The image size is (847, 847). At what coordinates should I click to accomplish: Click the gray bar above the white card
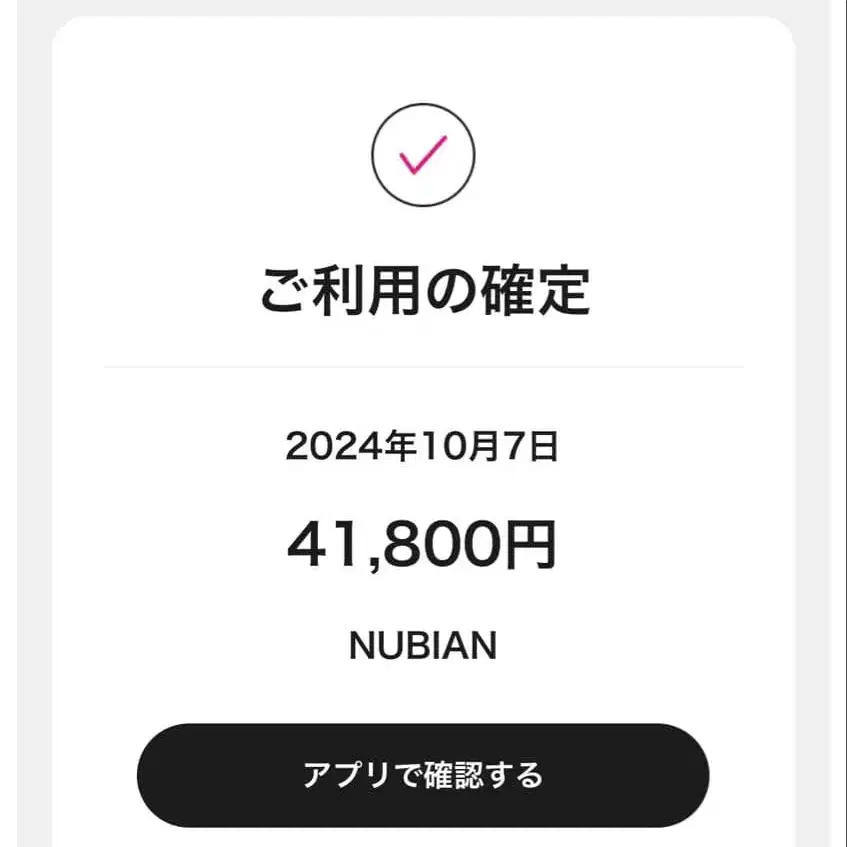click(423, 7)
